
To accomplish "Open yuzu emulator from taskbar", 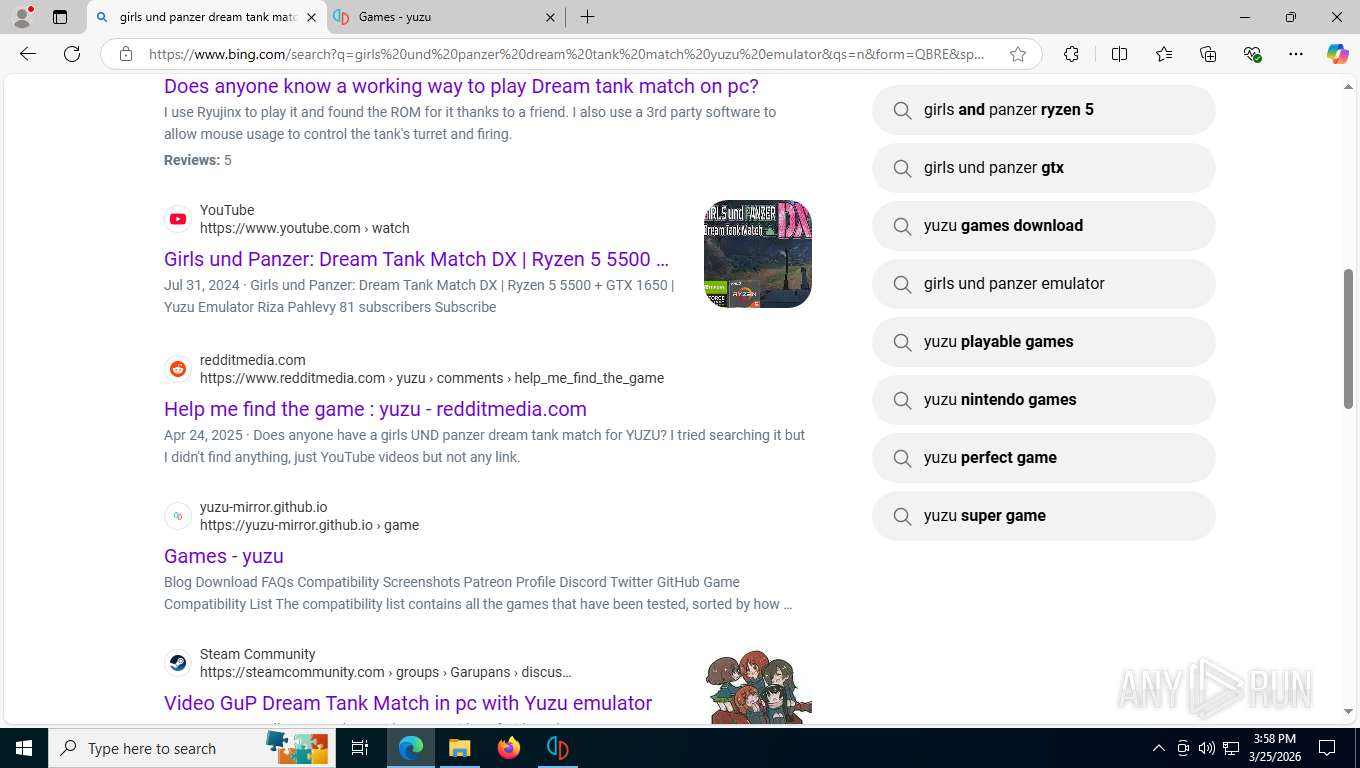I will click(x=557, y=748).
